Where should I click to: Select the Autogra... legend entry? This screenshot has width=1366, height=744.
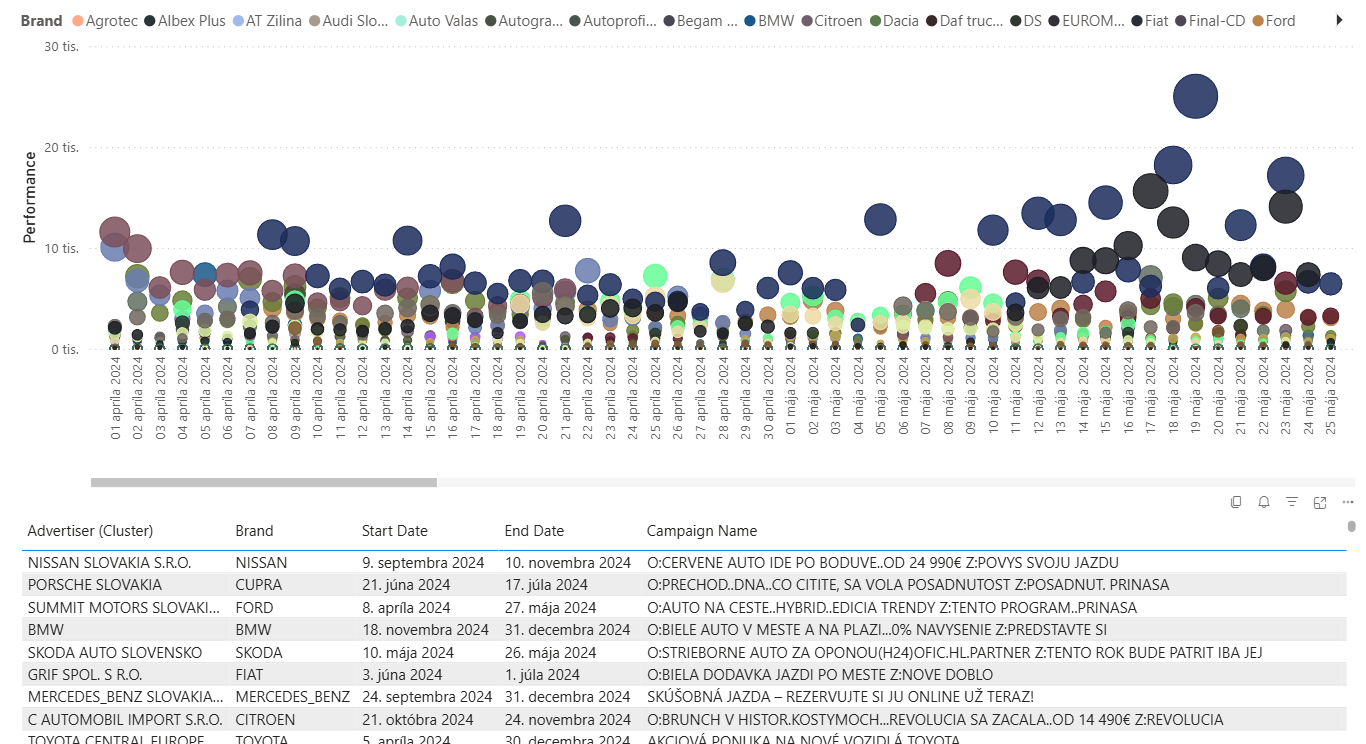click(x=523, y=21)
